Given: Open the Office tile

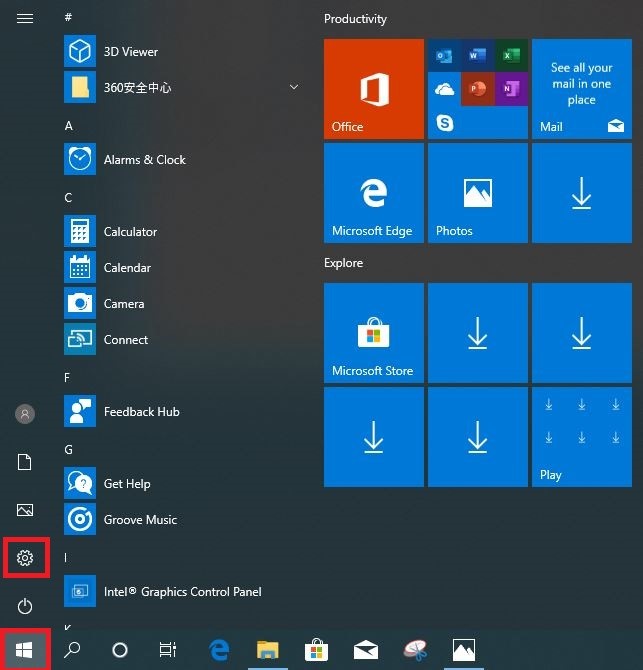Looking at the screenshot, I should point(374,89).
